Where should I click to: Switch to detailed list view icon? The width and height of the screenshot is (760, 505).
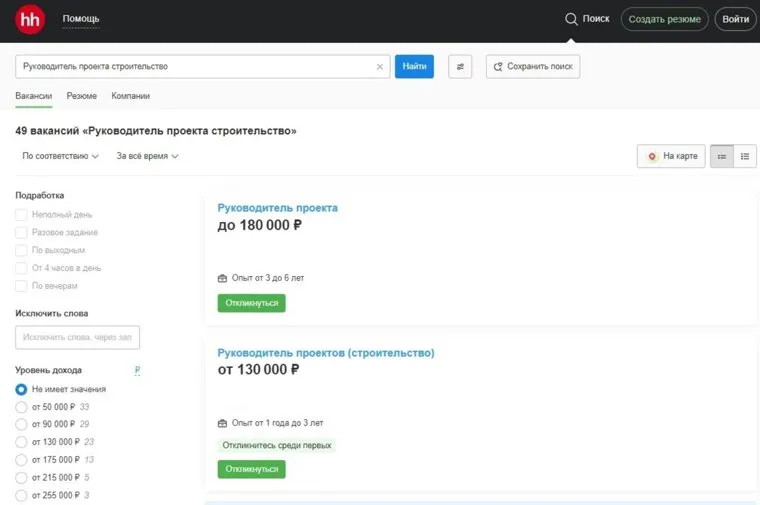point(722,156)
